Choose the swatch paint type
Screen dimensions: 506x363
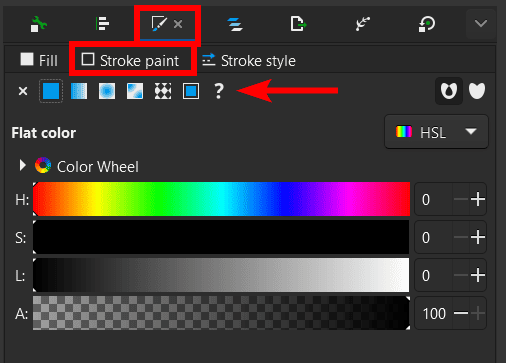(191, 91)
